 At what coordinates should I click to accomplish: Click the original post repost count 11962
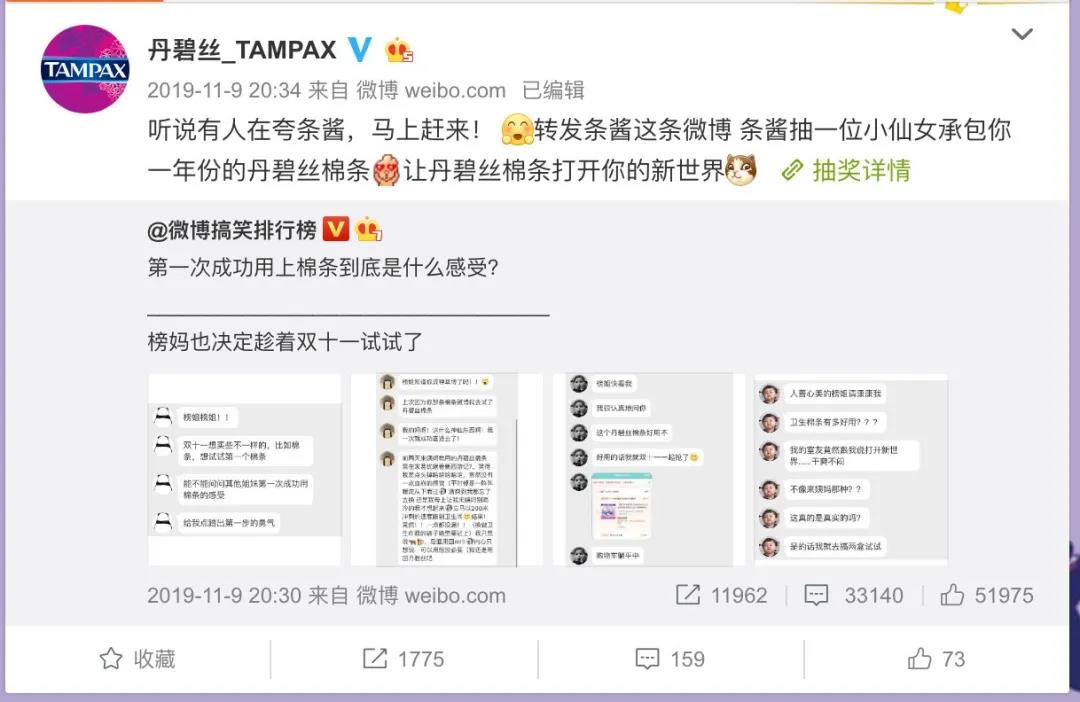721,595
